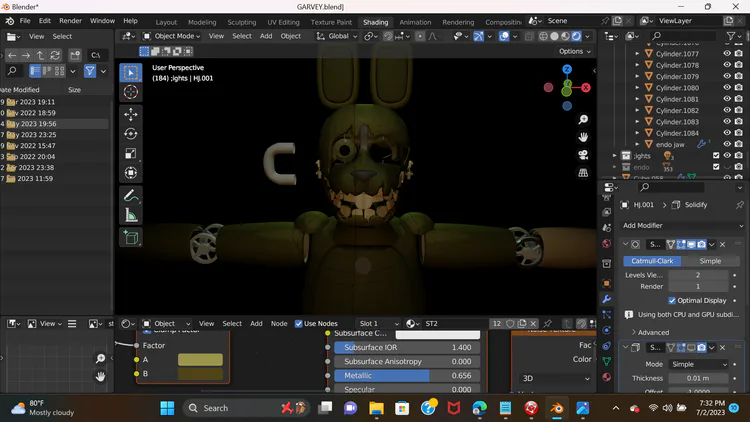Click the Subsurface IOR slider
The image size is (750, 422).
[407, 347]
